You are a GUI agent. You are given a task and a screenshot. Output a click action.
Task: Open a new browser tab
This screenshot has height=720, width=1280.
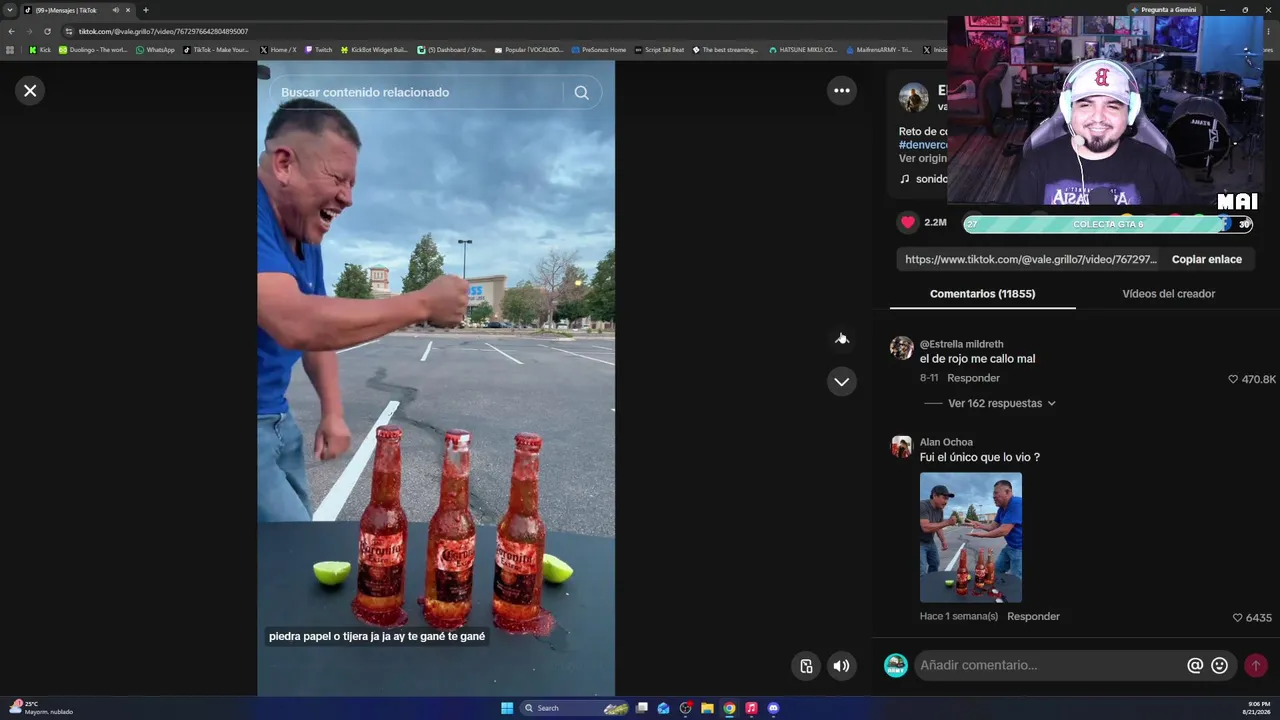click(145, 10)
